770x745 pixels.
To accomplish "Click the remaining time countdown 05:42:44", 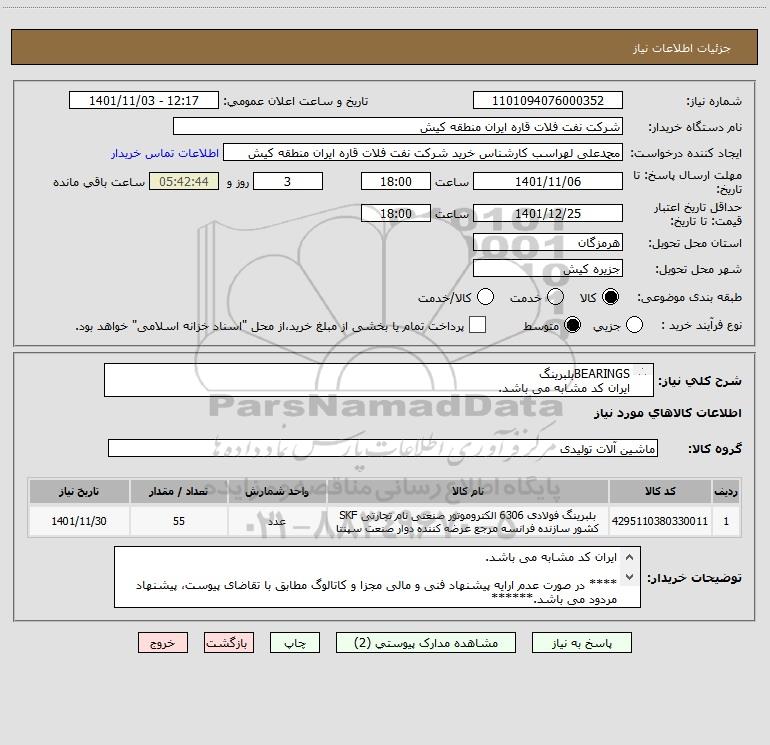I will click(184, 182).
